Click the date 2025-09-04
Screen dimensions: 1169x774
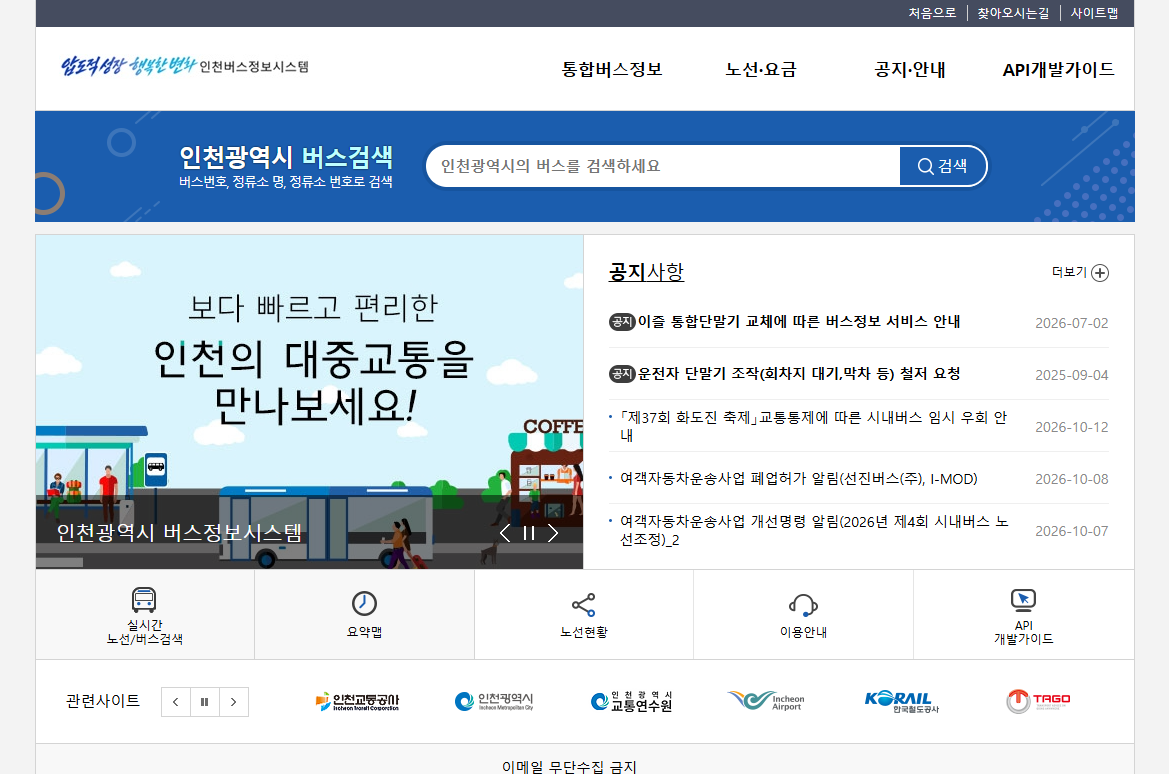click(x=1071, y=375)
